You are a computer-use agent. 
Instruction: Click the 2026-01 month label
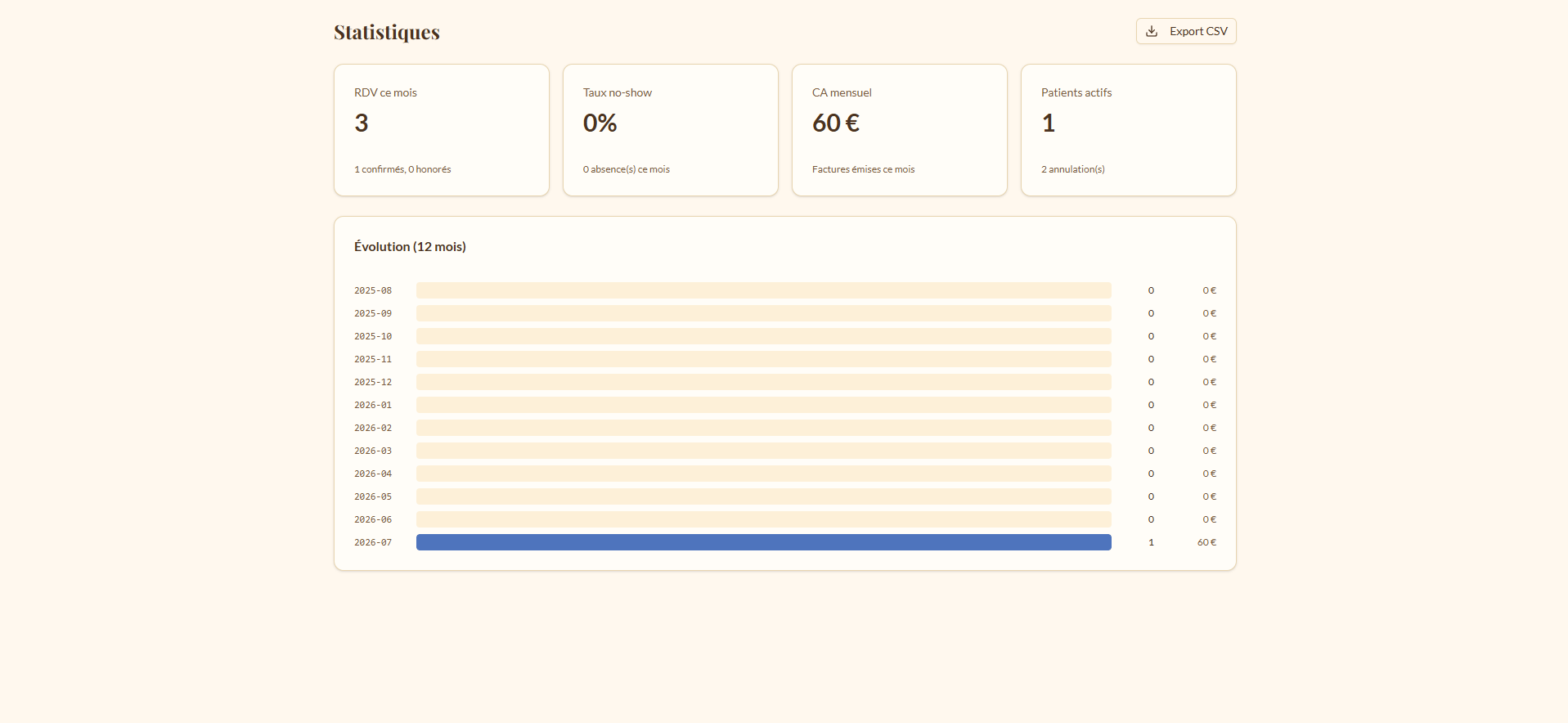point(373,405)
